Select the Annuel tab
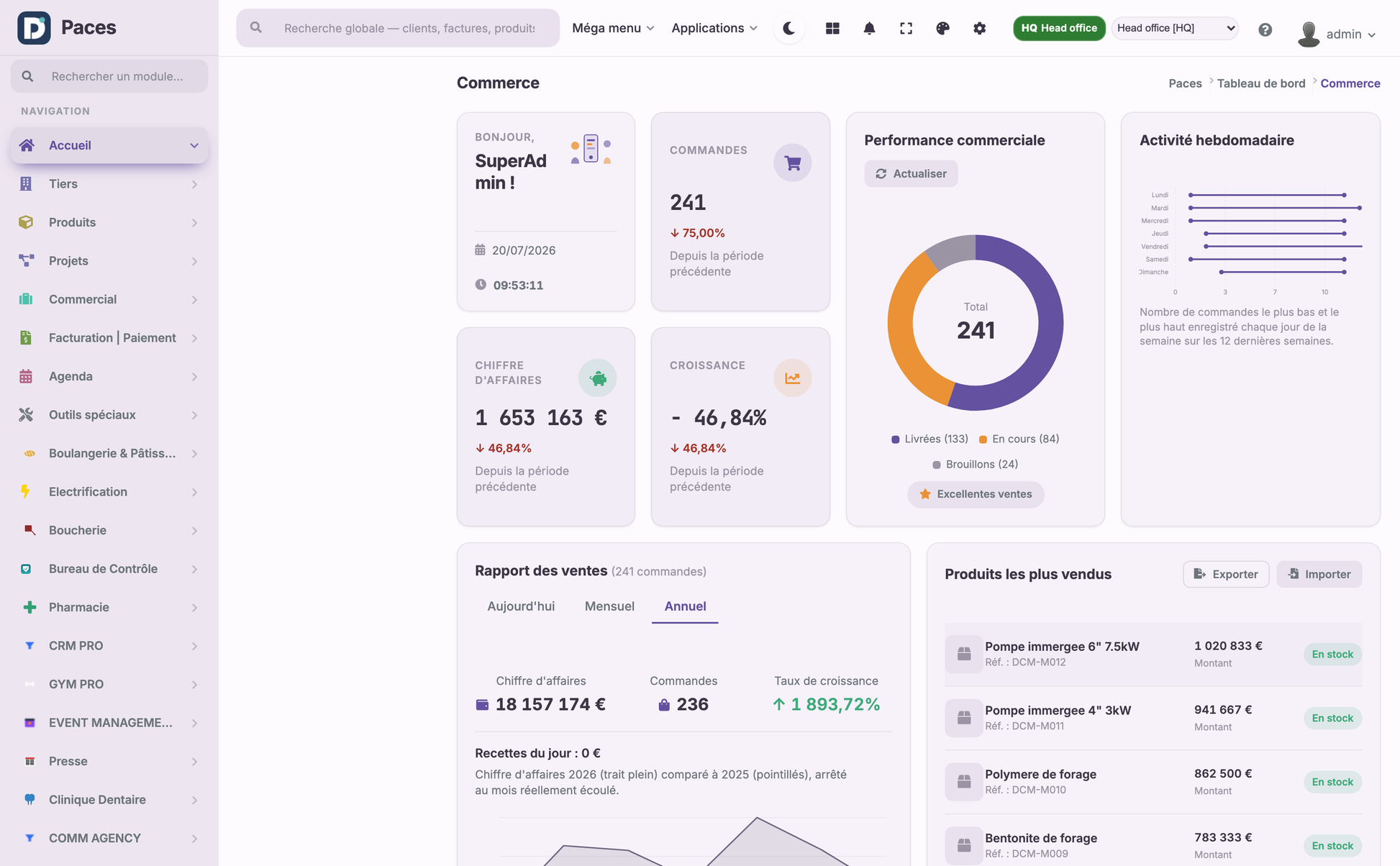Screen dimensions: 1400x866 point(685,606)
